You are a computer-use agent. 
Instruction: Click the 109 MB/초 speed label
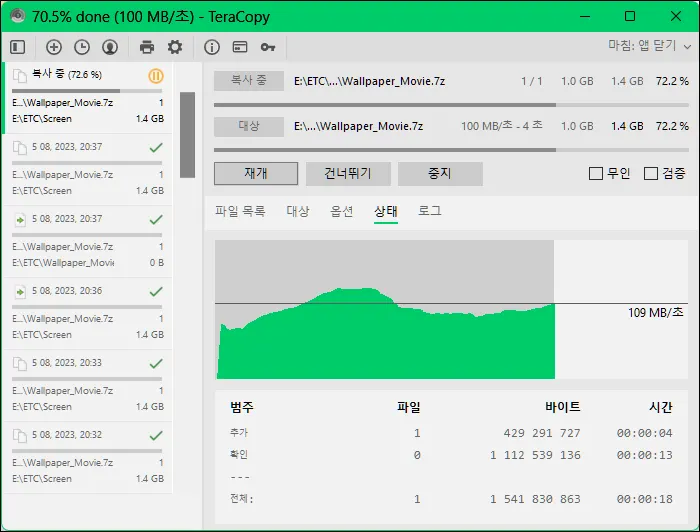click(655, 312)
